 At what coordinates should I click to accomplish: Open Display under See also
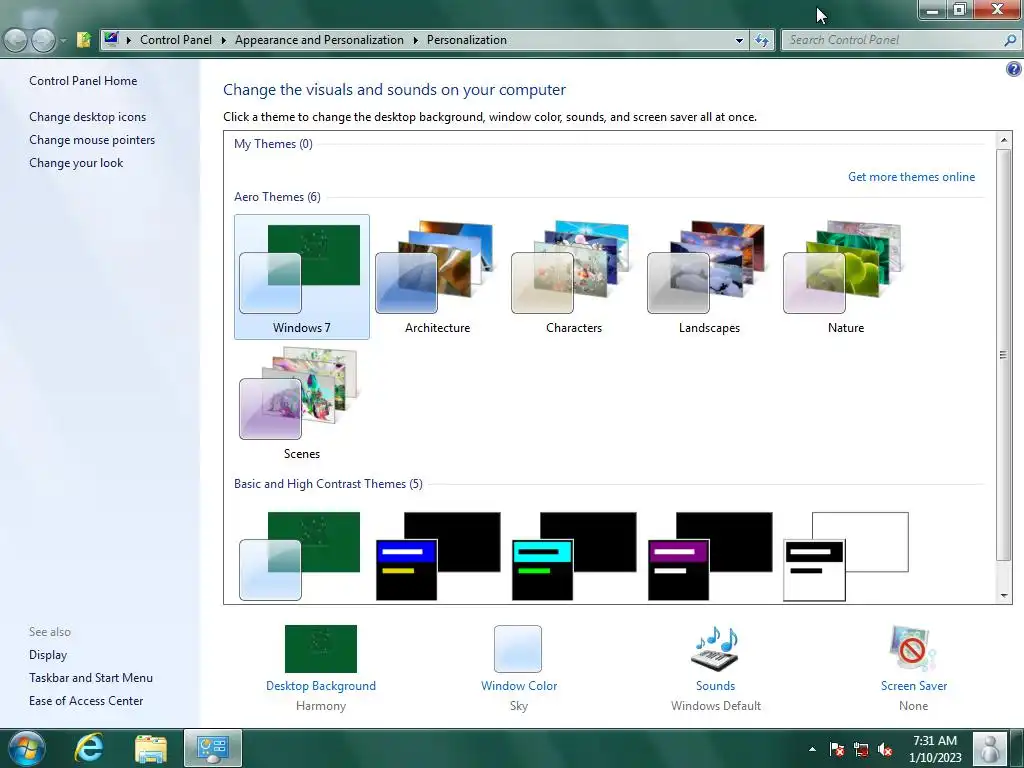[48, 655]
